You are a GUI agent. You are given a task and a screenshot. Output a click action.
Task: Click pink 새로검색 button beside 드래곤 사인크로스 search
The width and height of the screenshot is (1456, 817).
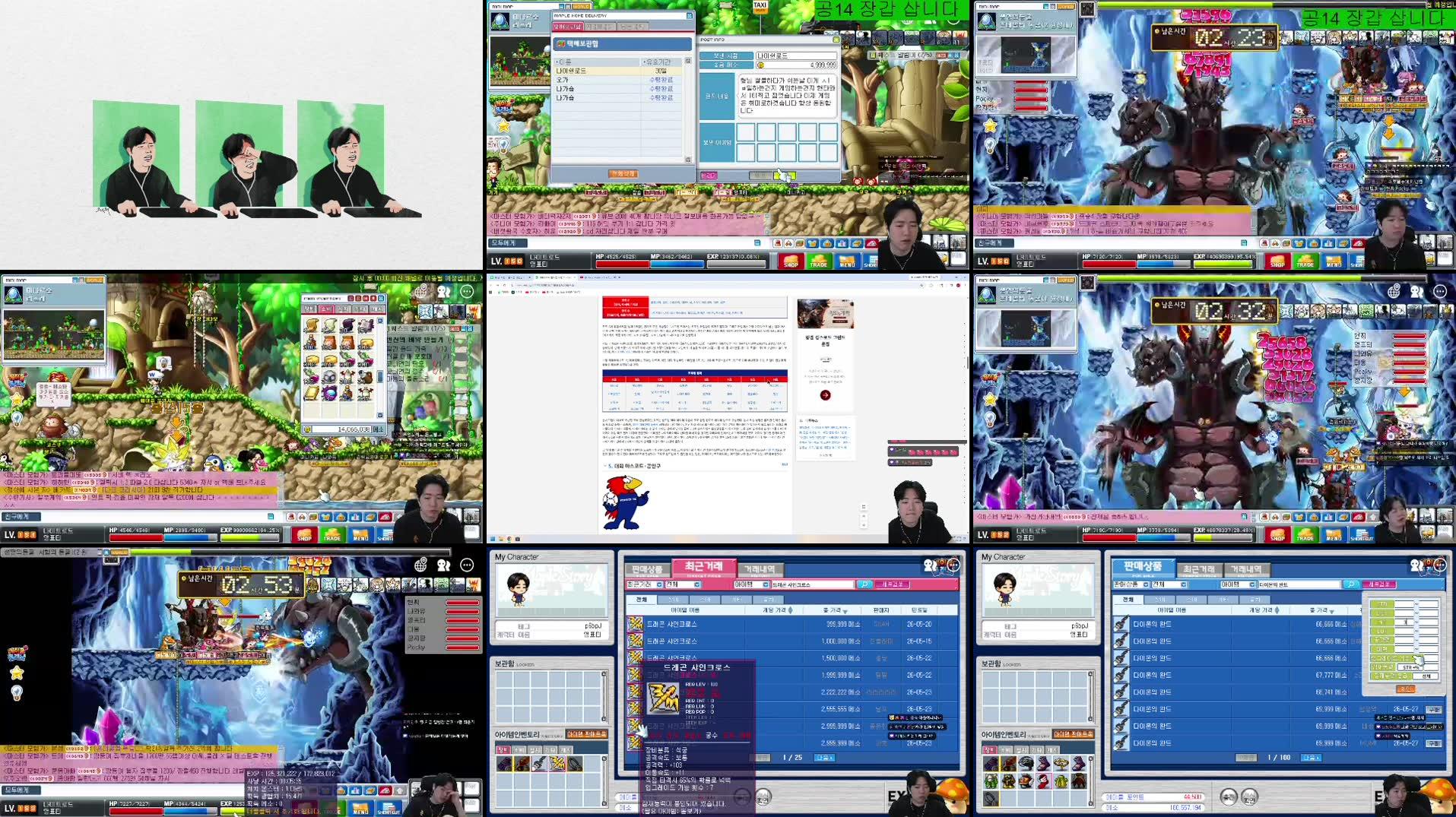click(893, 584)
